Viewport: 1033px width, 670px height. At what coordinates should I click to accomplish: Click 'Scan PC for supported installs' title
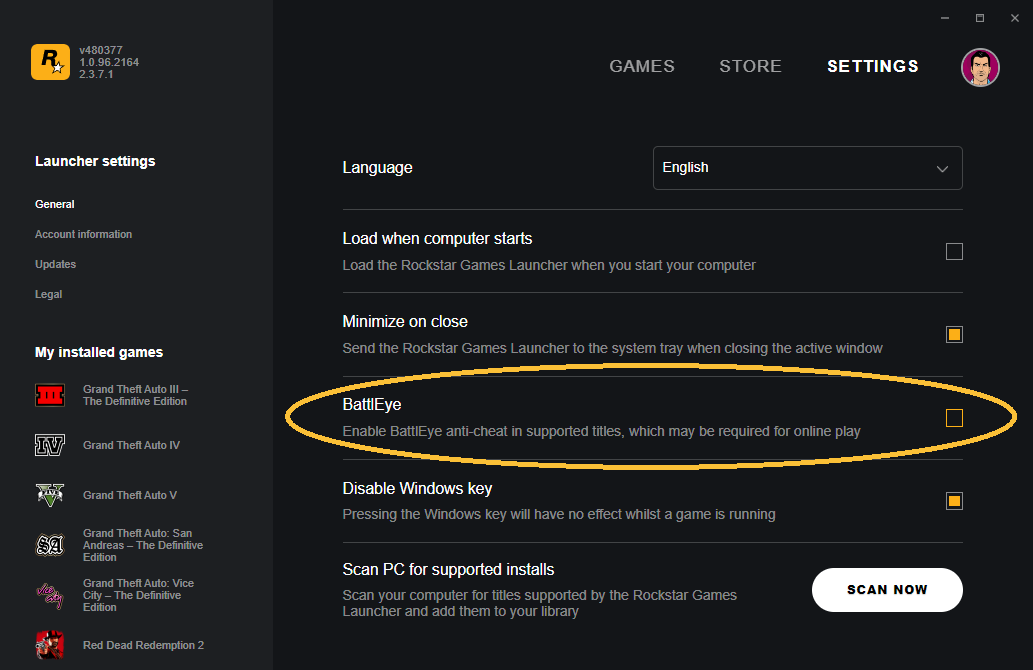[x=448, y=569]
